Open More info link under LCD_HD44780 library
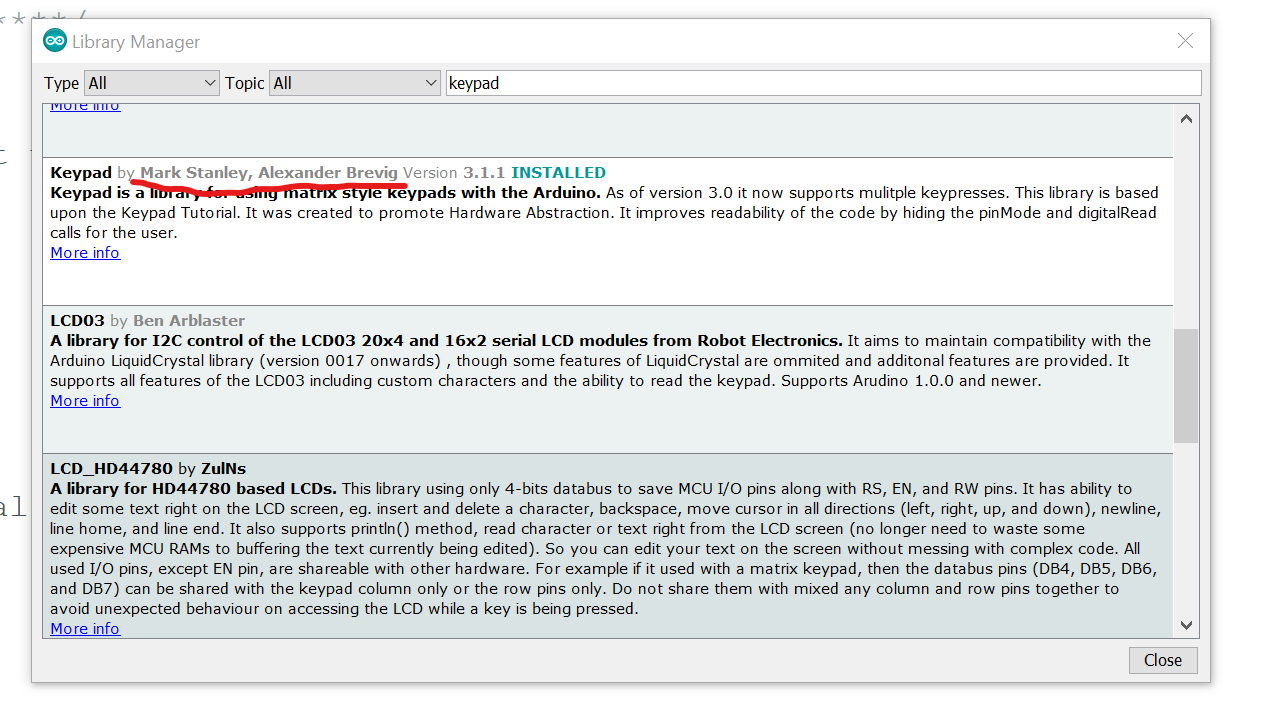 click(x=85, y=629)
